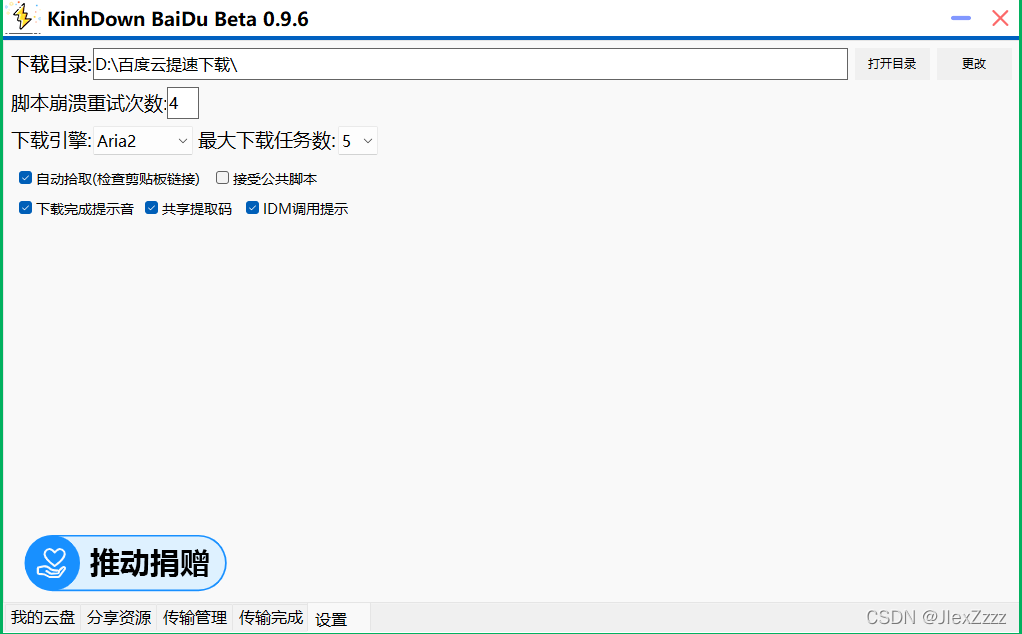Viewport: 1022px width, 634px height.
Task: Click the 推动捐赠 donate button
Action: 126,563
